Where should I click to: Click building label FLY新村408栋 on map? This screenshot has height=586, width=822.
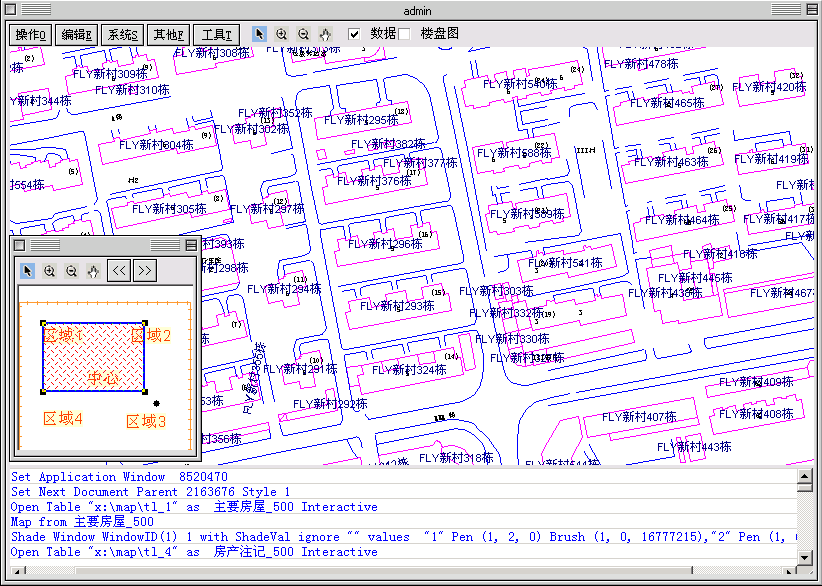pos(756,414)
